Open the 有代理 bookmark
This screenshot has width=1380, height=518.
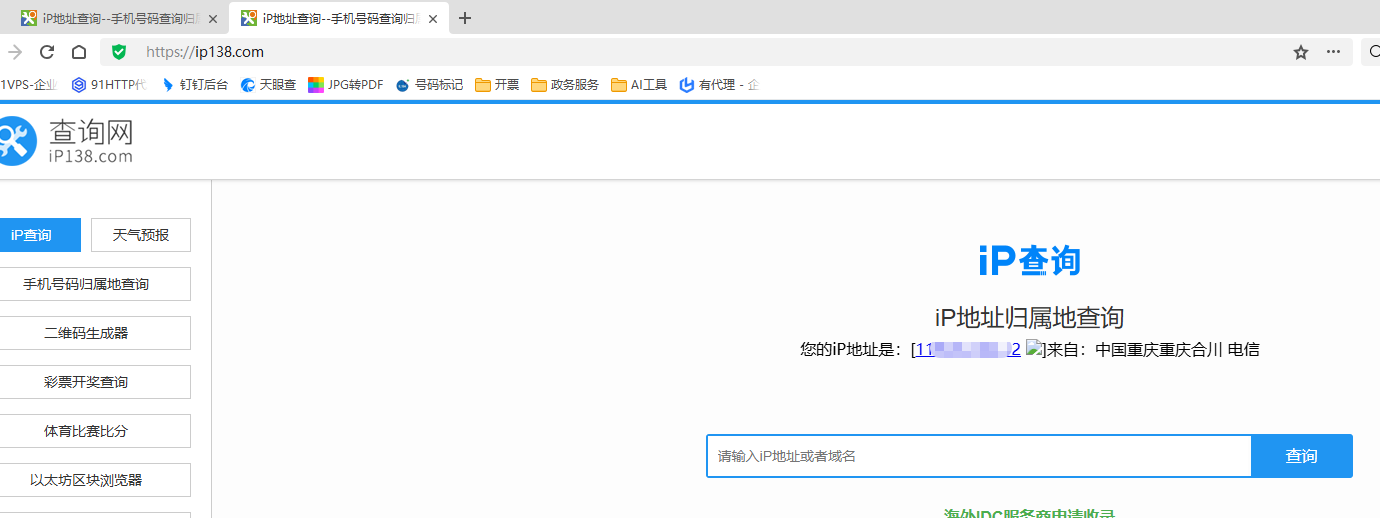[x=719, y=85]
